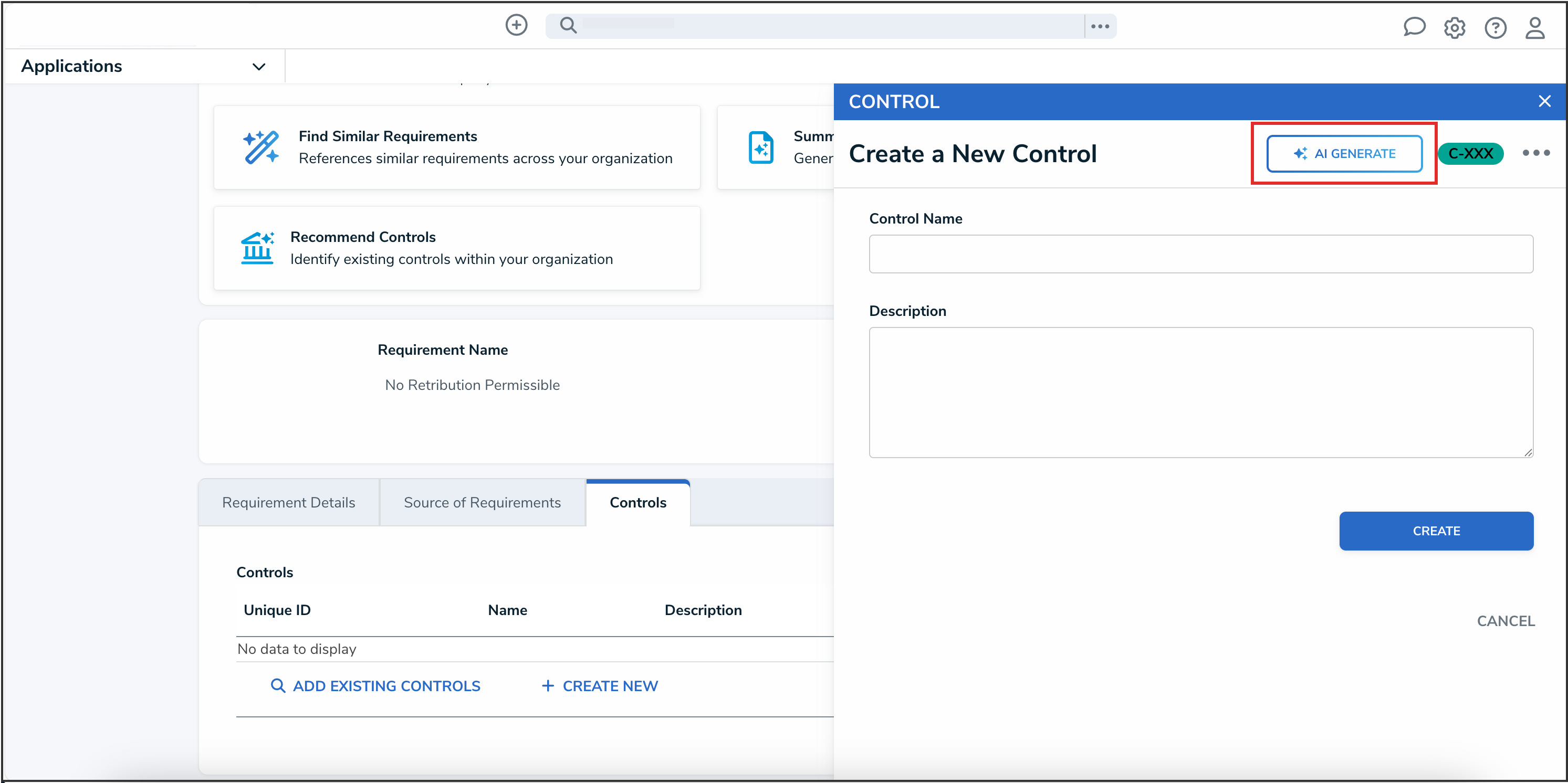This screenshot has height=783, width=1568.
Task: Click the quick add plus icon
Action: click(x=516, y=26)
